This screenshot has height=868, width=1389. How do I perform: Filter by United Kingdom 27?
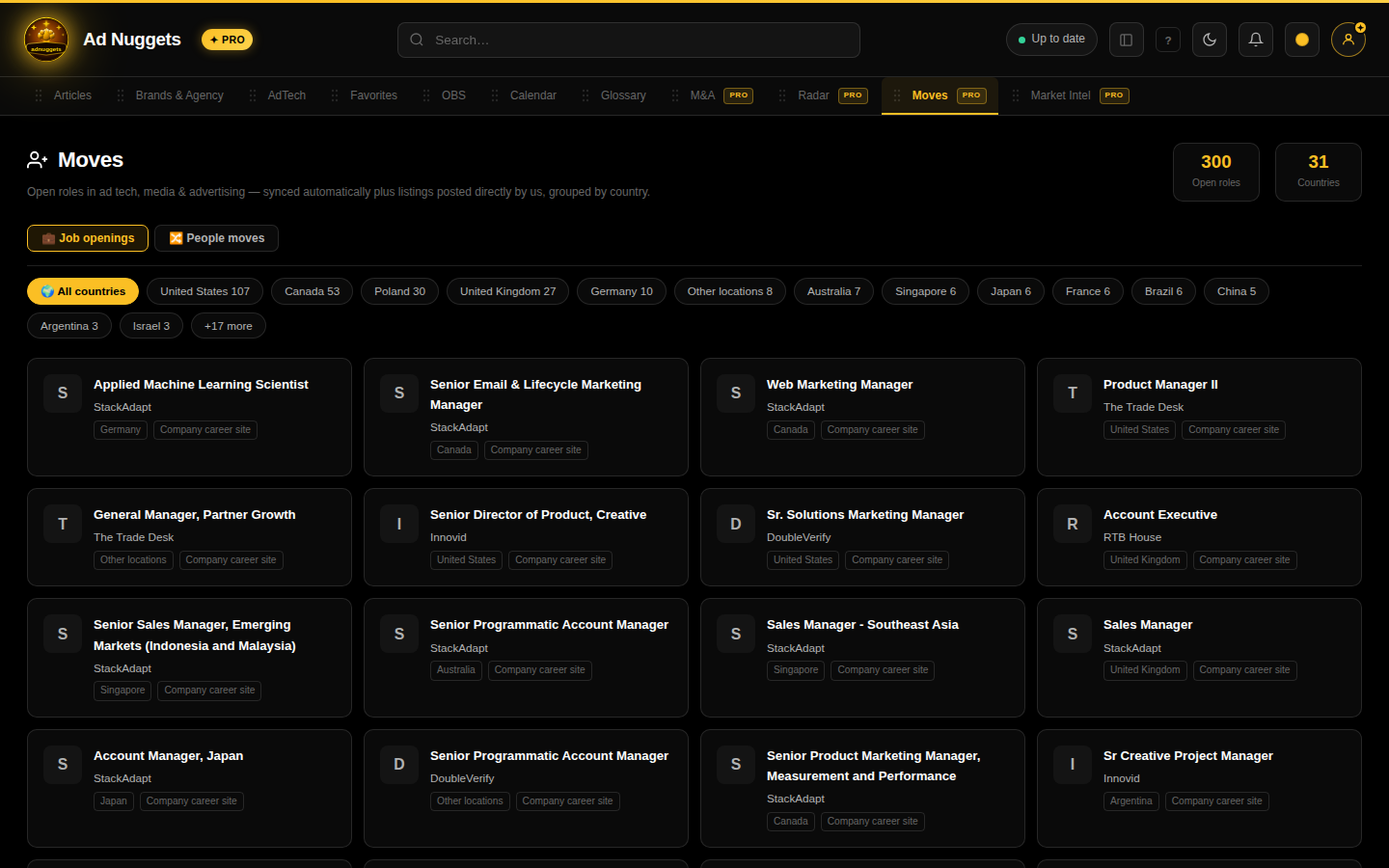pyautogui.click(x=507, y=291)
